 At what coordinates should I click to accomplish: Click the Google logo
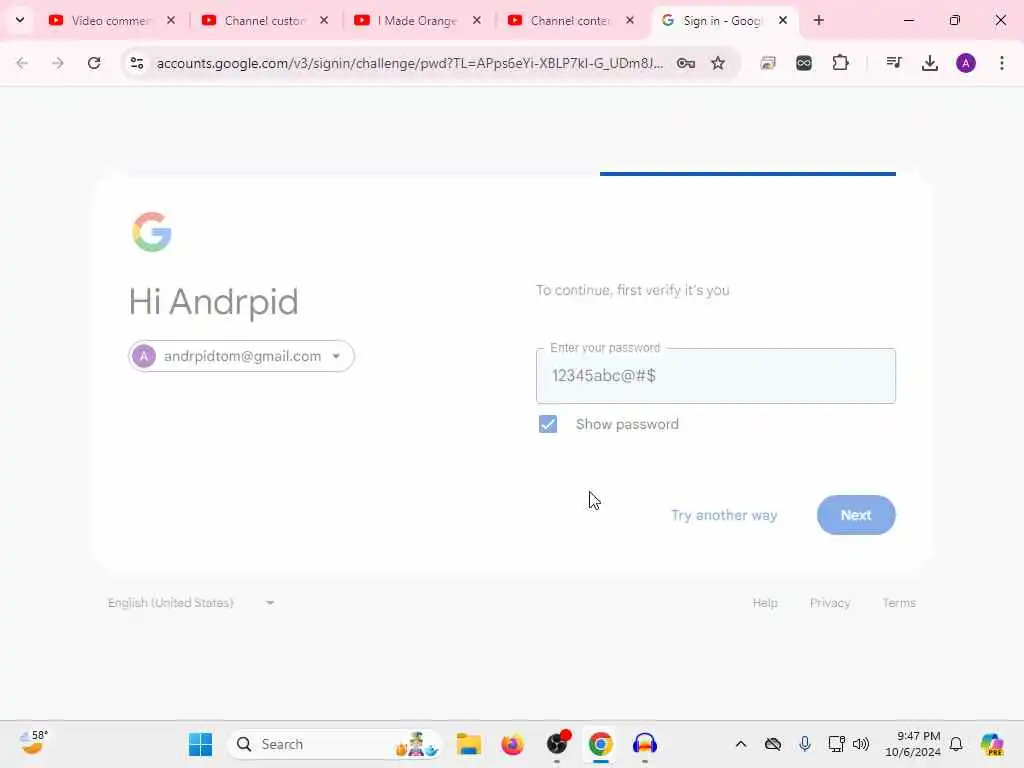[152, 232]
